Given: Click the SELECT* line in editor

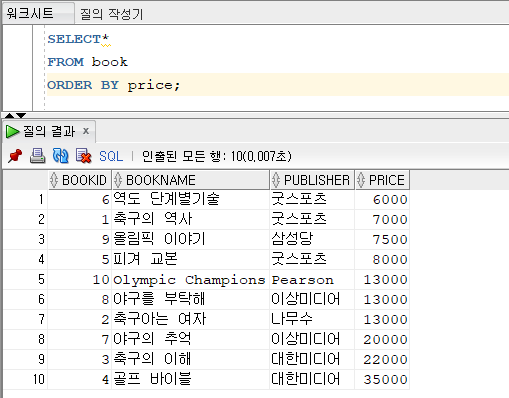Looking at the screenshot, I should pos(78,39).
